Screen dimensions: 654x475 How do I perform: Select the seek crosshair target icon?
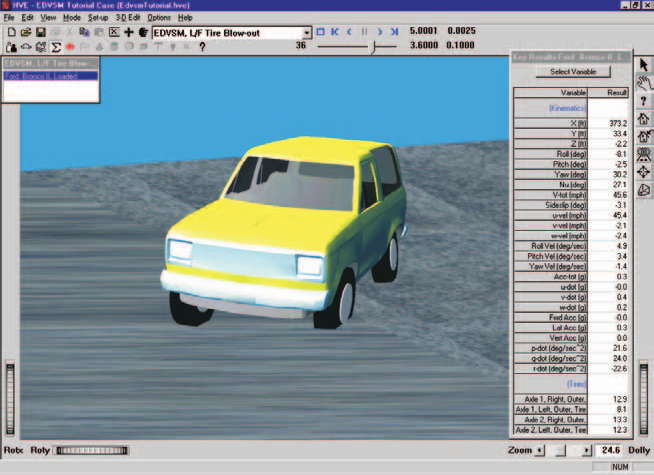tap(644, 172)
